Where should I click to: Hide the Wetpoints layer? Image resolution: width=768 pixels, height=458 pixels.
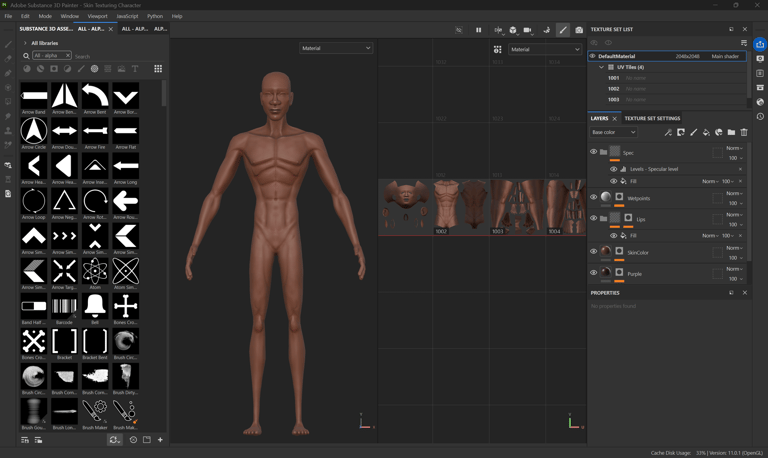tap(593, 197)
